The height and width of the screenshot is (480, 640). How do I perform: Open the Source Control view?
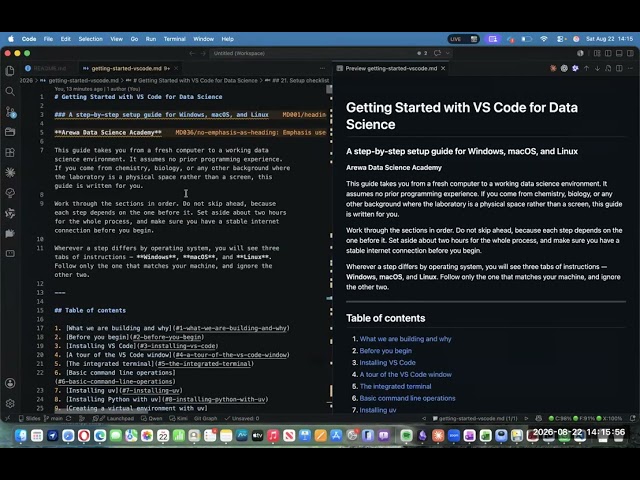coord(10,112)
